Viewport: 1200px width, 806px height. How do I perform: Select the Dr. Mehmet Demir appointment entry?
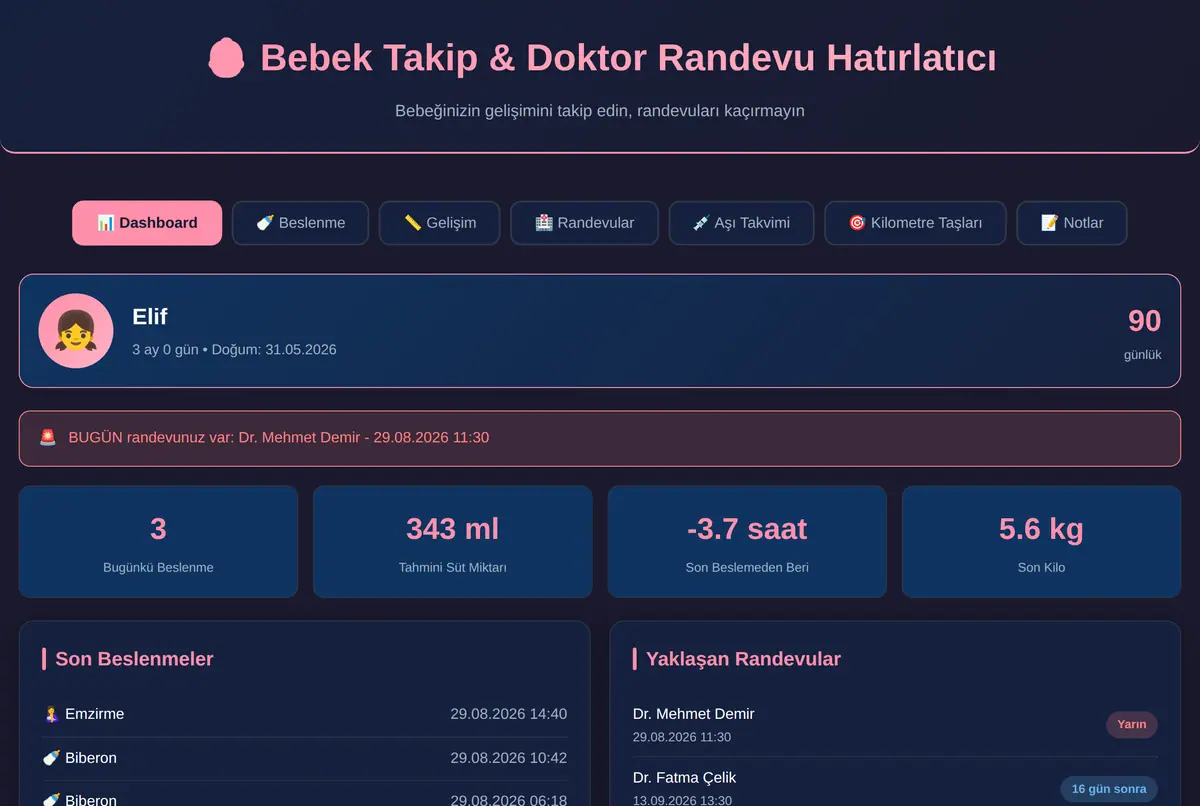[895, 725]
